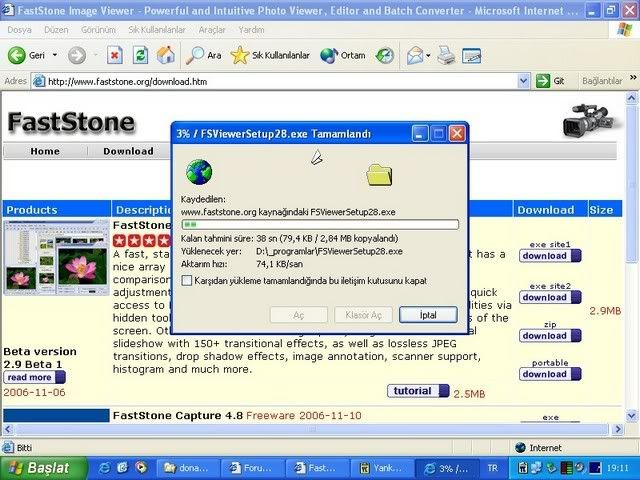This screenshot has height=480, width=640.
Task: Expand the Mail icon dropdown arrow
Action: click(x=428, y=55)
